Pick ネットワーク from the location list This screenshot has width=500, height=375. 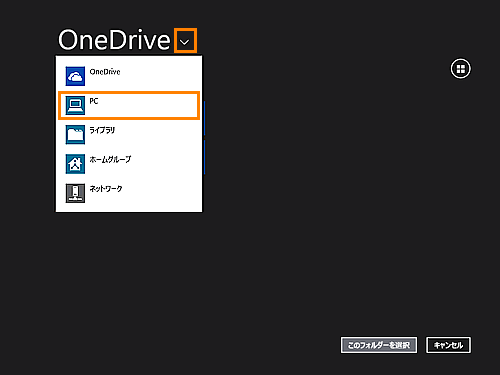tap(129, 193)
